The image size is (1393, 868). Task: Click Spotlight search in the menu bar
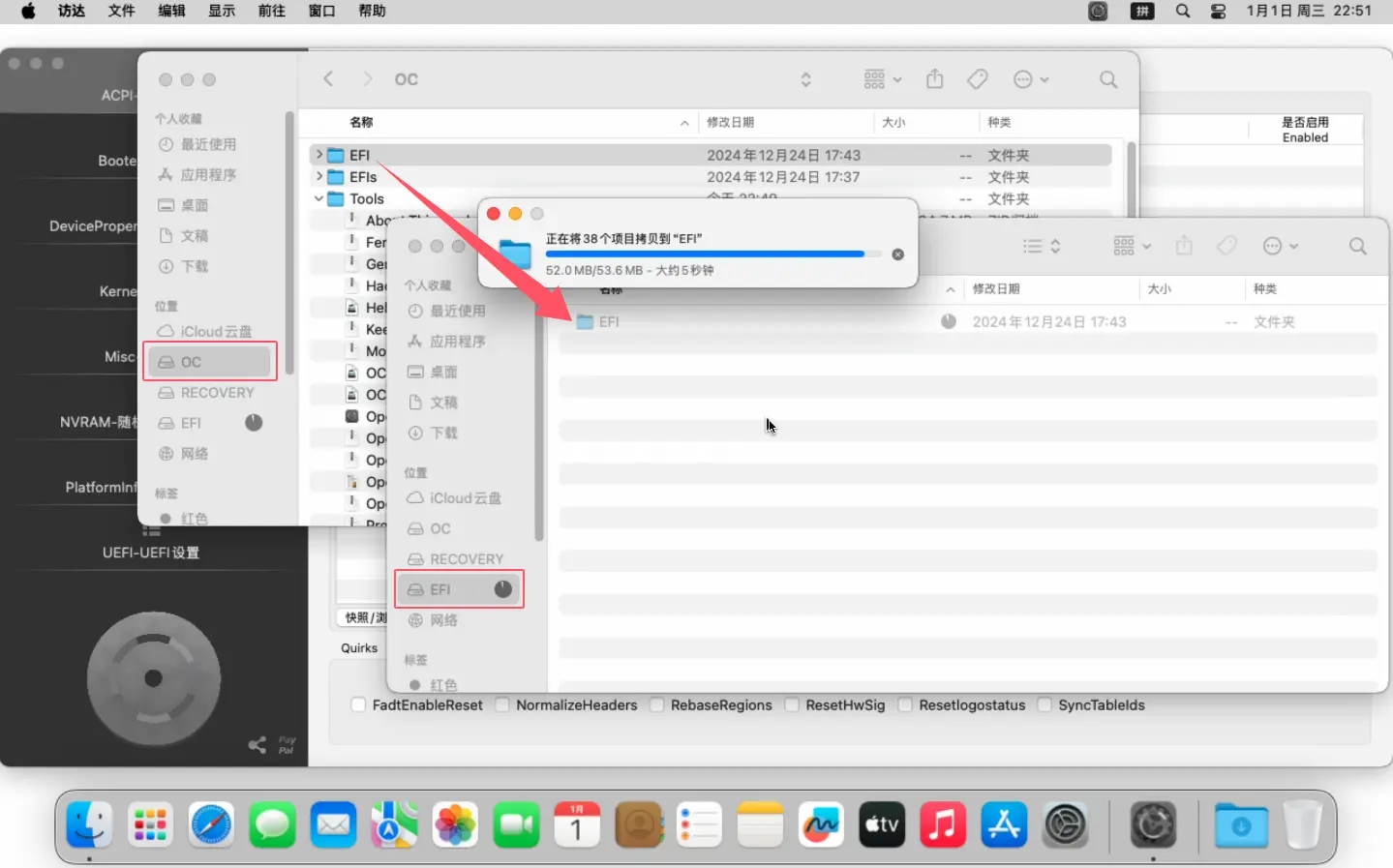[x=1183, y=11]
